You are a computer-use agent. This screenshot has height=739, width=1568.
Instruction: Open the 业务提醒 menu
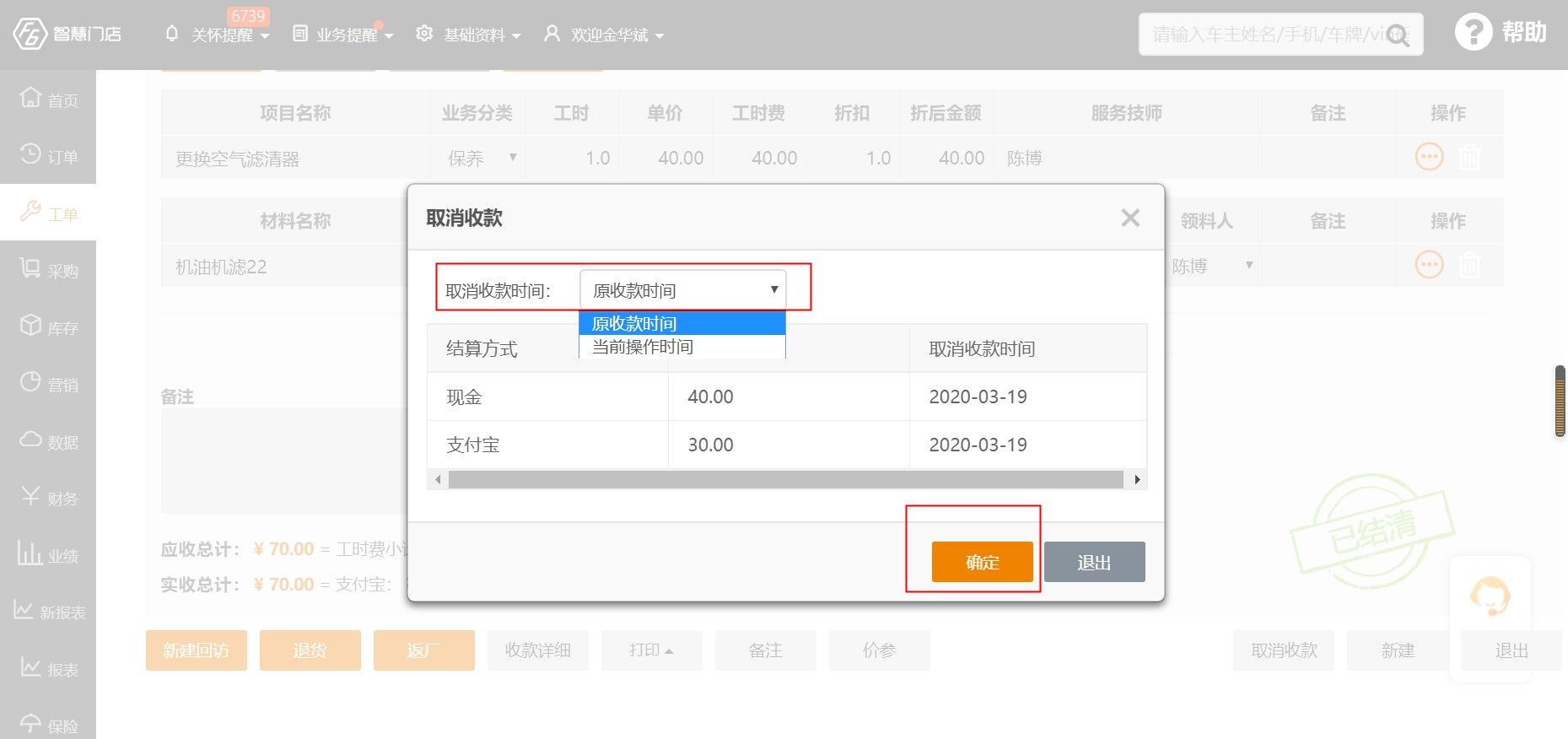342,35
